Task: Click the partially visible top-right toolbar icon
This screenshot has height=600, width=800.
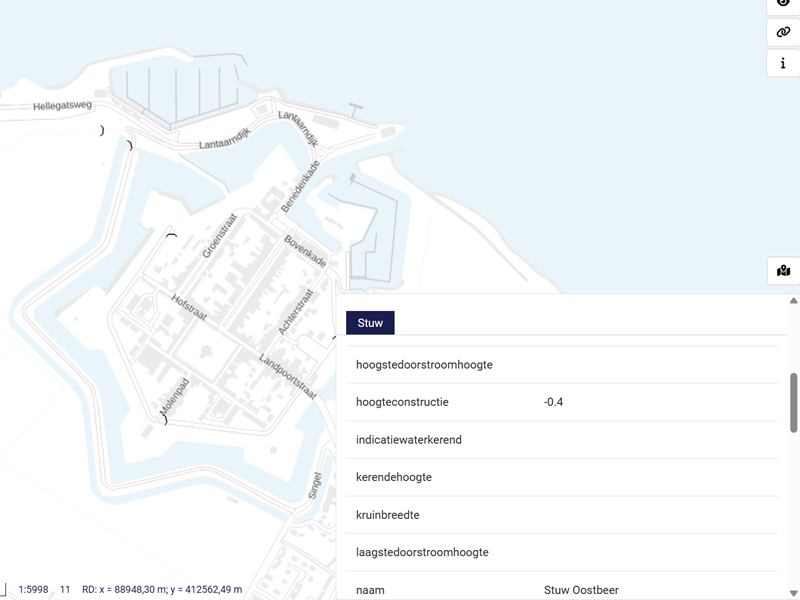Action: pos(783,5)
